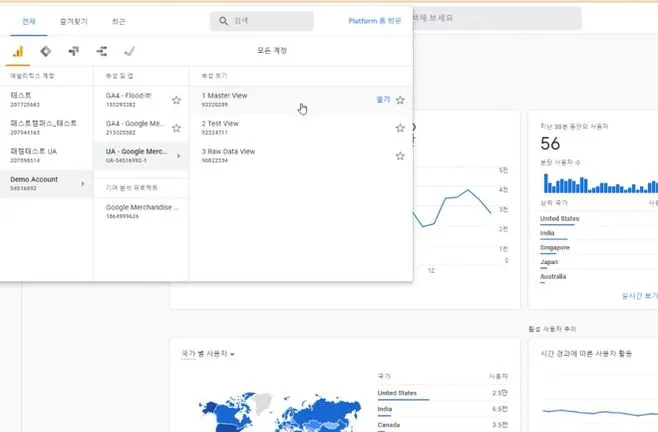The width and height of the screenshot is (658, 432).
Task: Select the account with ID 207944163
Action: (46, 128)
